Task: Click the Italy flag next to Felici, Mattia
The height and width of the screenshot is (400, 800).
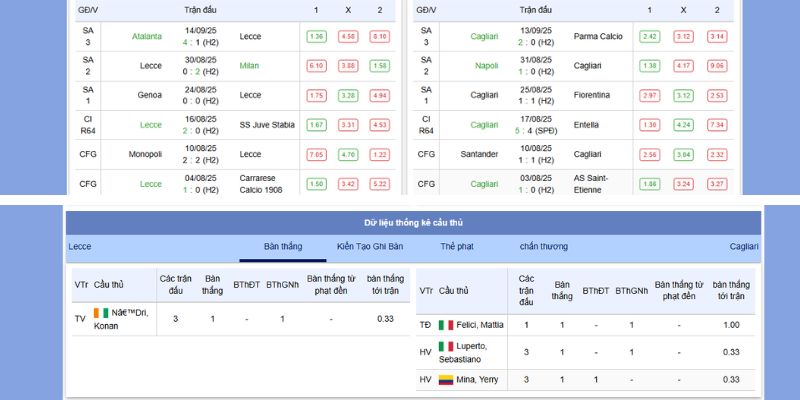Action: click(446, 325)
